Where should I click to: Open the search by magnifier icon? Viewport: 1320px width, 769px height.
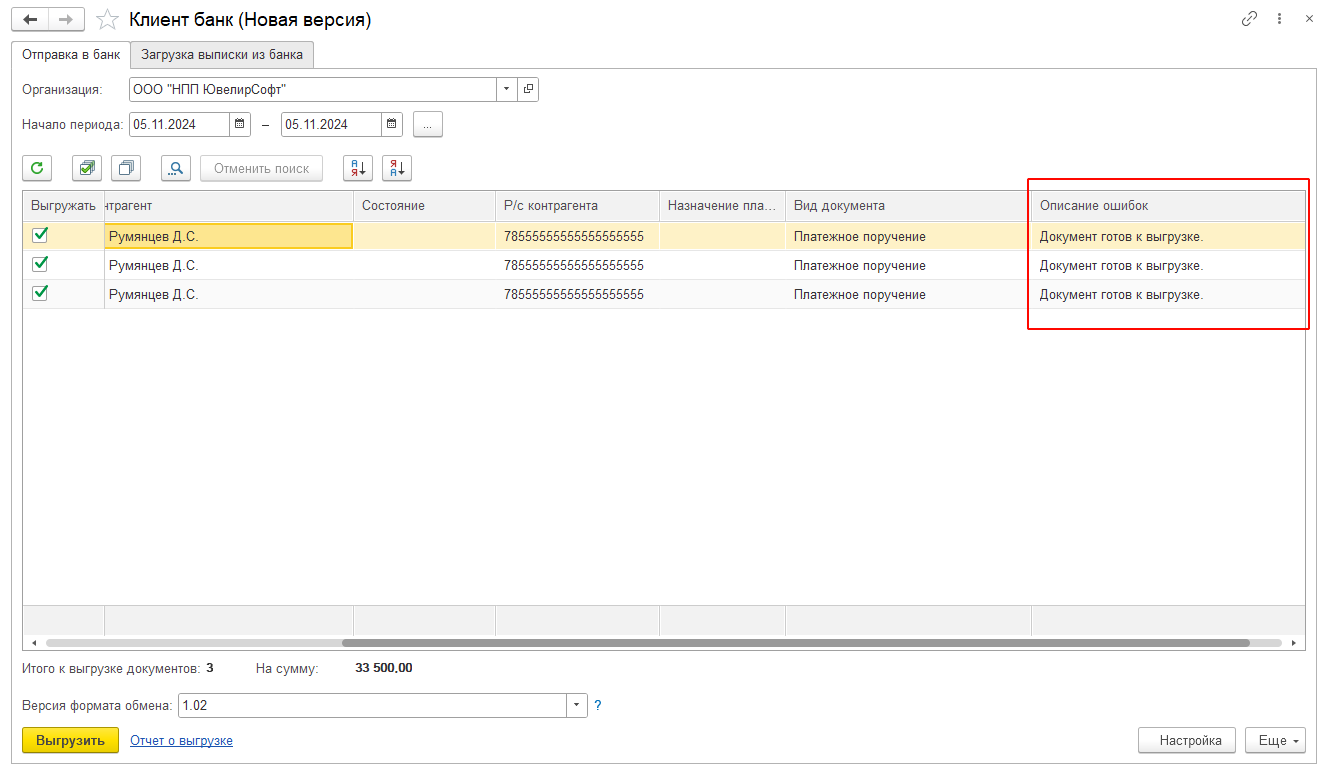(176, 168)
